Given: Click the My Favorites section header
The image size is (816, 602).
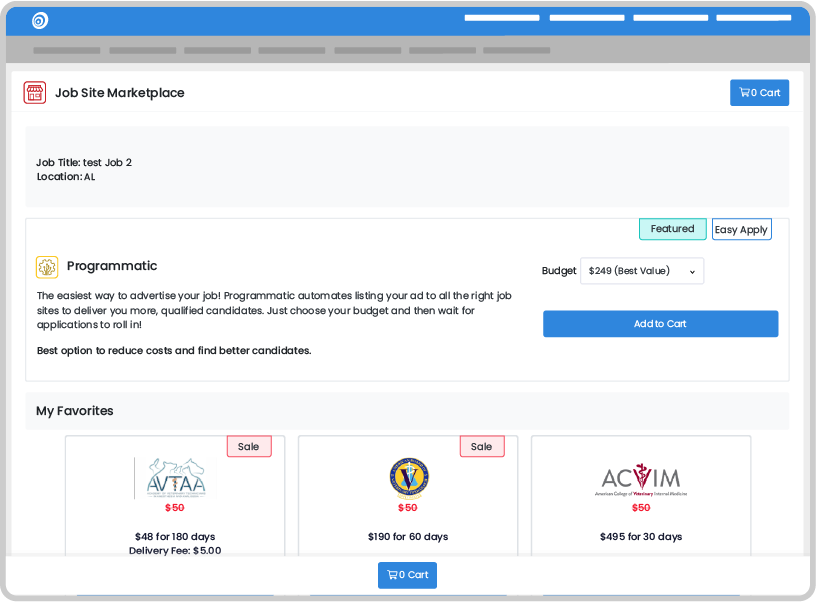Looking at the screenshot, I should pyautogui.click(x=75, y=411).
